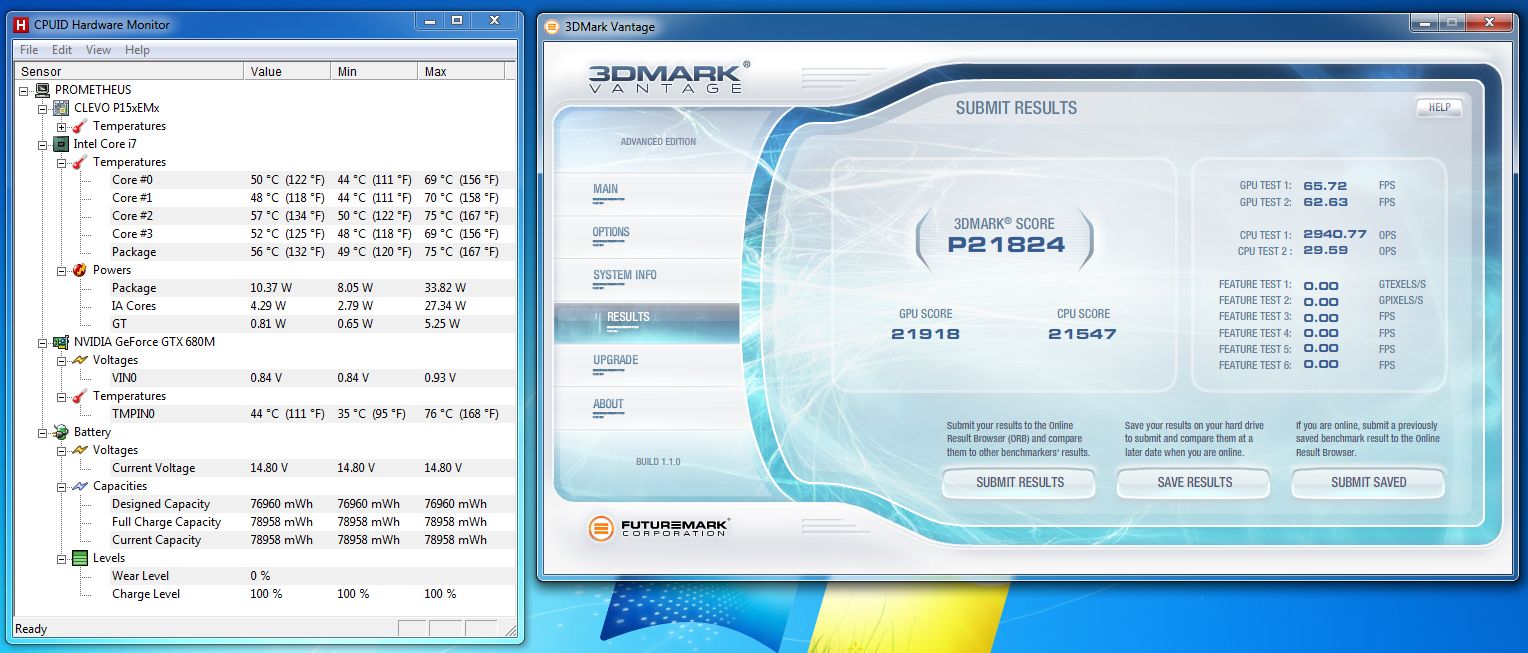Click the SAVE RESULTS button
This screenshot has width=1528, height=653.
(x=1195, y=482)
